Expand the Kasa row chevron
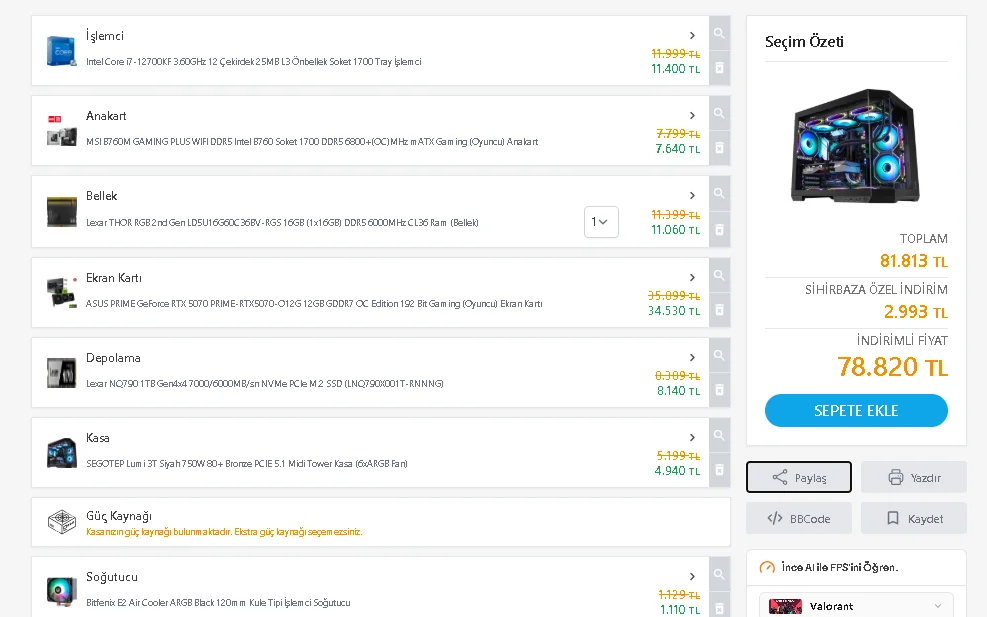 click(692, 437)
